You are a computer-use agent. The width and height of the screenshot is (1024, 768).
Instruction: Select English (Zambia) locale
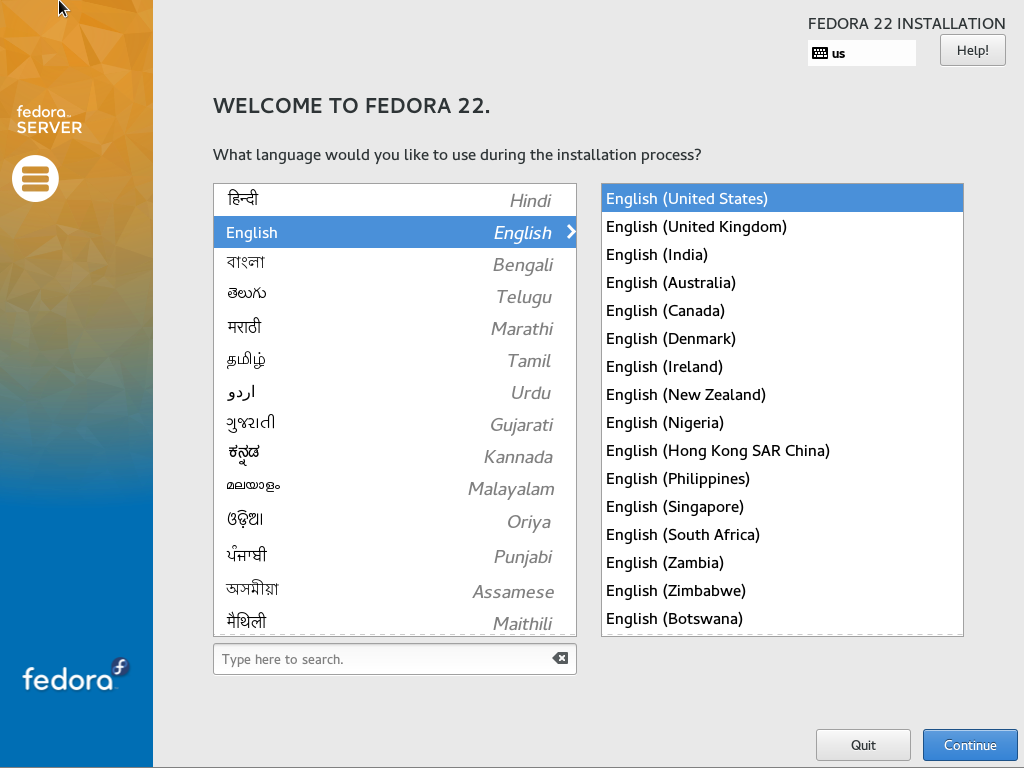(x=782, y=563)
